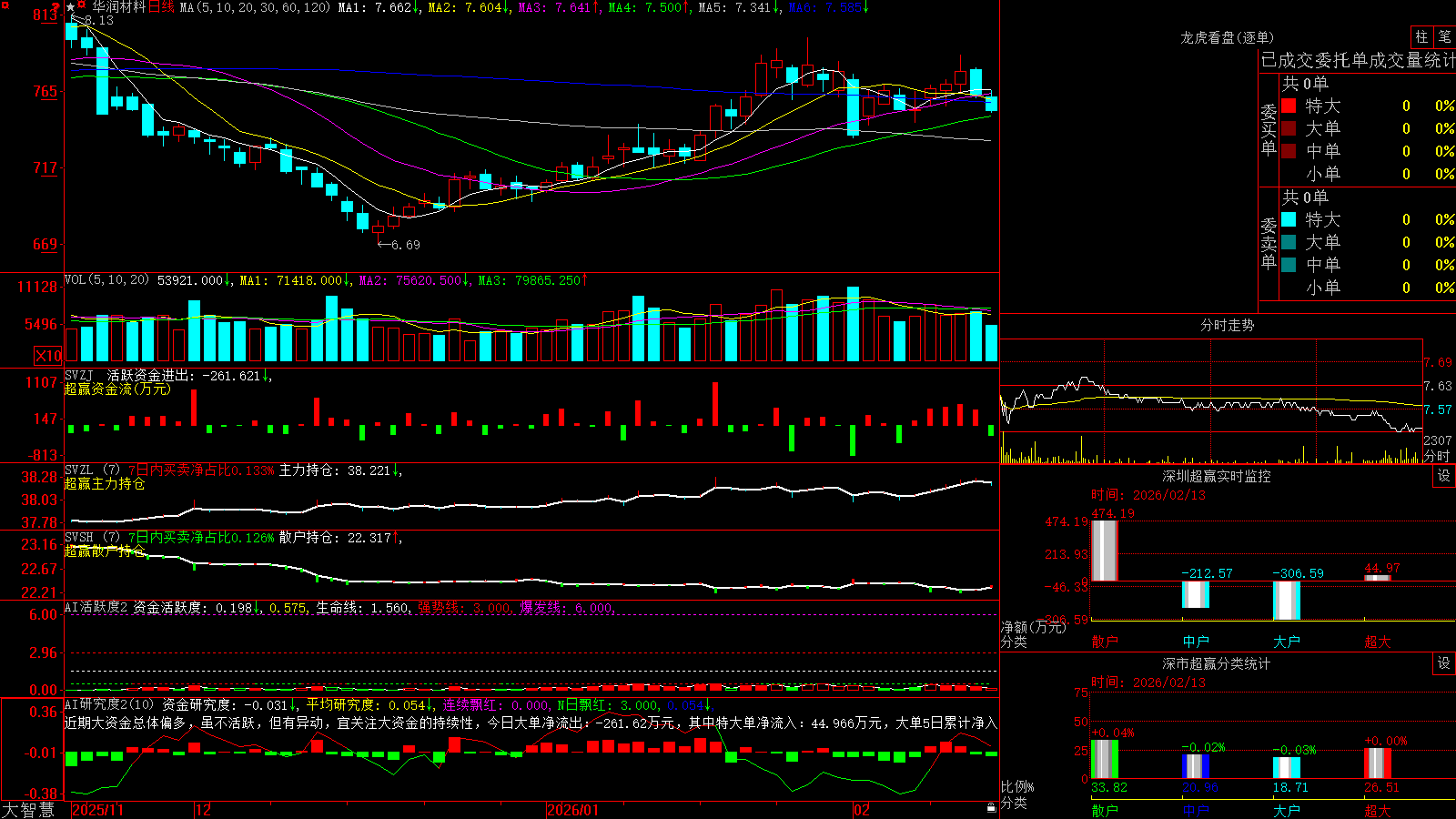The image size is (1456, 819).
Task: Click the 小单 row under 委卖单
Action: (1368, 288)
